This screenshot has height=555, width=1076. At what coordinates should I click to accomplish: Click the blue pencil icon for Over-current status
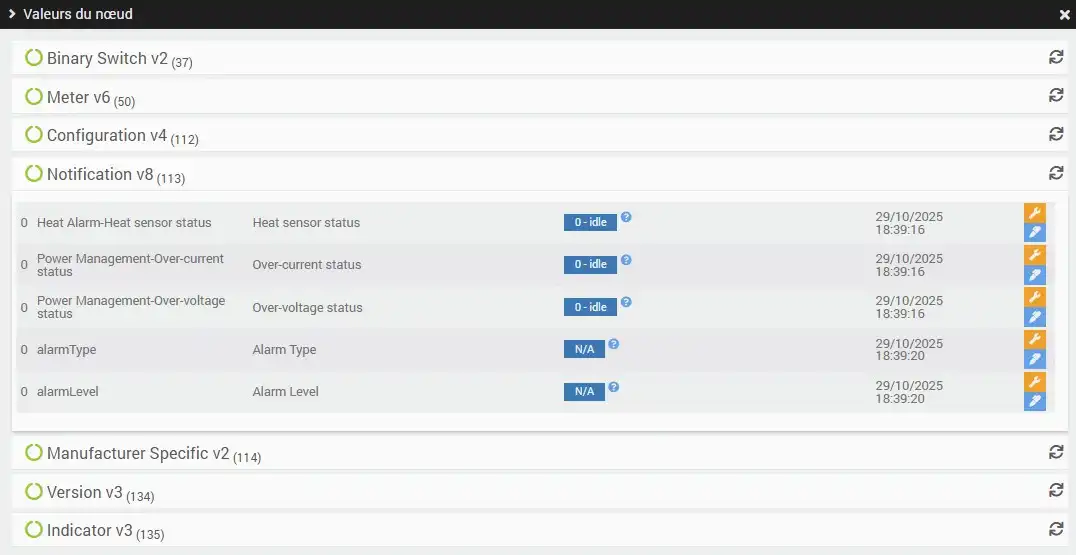coord(1034,275)
